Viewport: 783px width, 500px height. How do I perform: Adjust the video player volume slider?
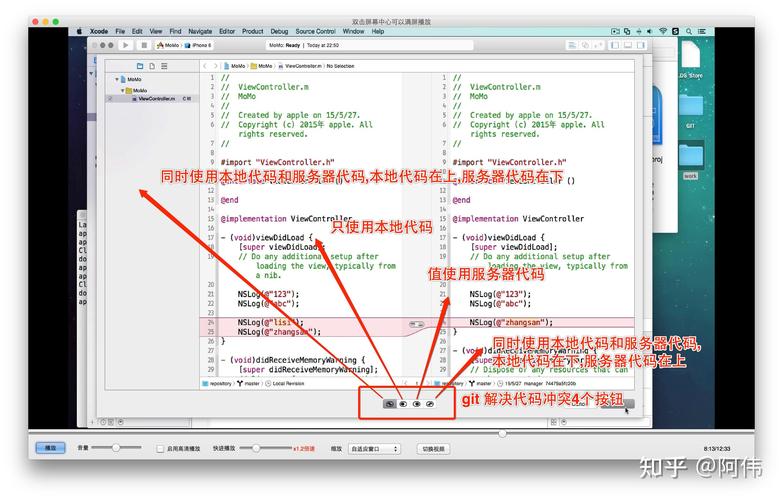coord(116,448)
